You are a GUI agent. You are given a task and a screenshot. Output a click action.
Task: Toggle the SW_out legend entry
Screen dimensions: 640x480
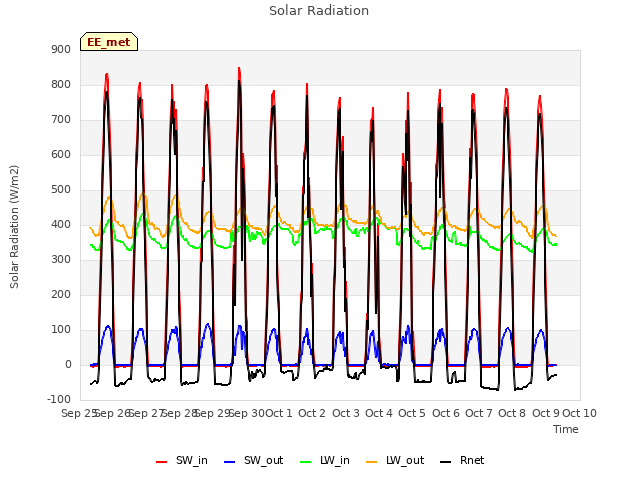pyautogui.click(x=253, y=460)
